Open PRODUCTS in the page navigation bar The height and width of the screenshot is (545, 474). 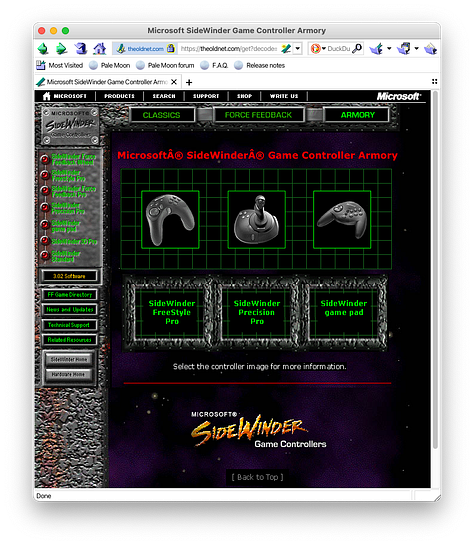pos(119,96)
